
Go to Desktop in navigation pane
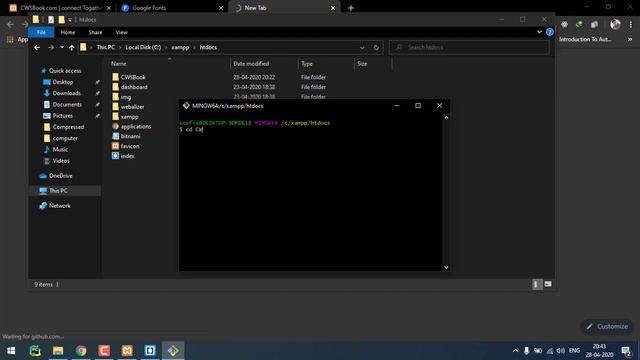click(62, 82)
